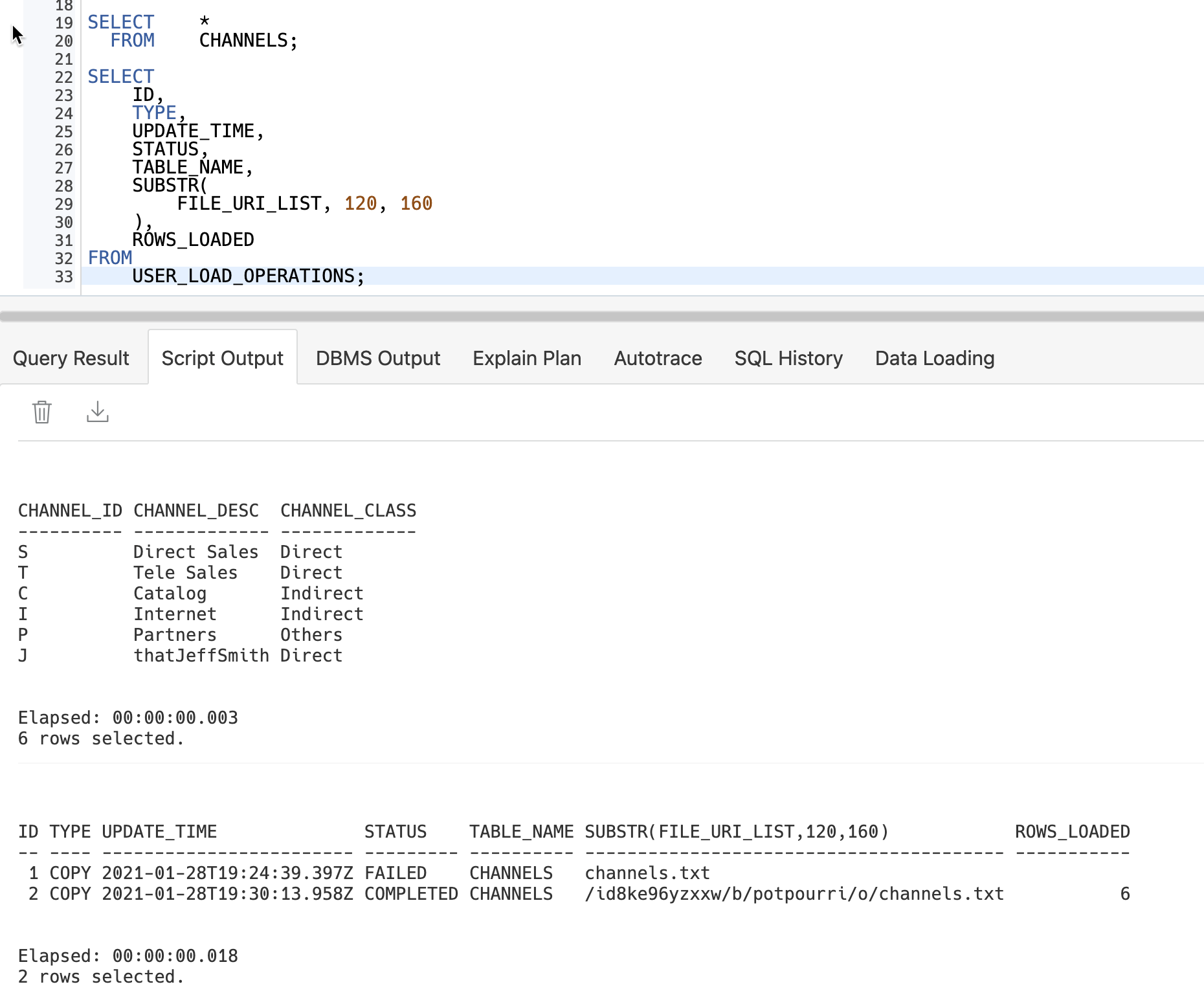Screen dimensions: 1204x993
Task: Select the Script Output tab
Action: (x=222, y=358)
